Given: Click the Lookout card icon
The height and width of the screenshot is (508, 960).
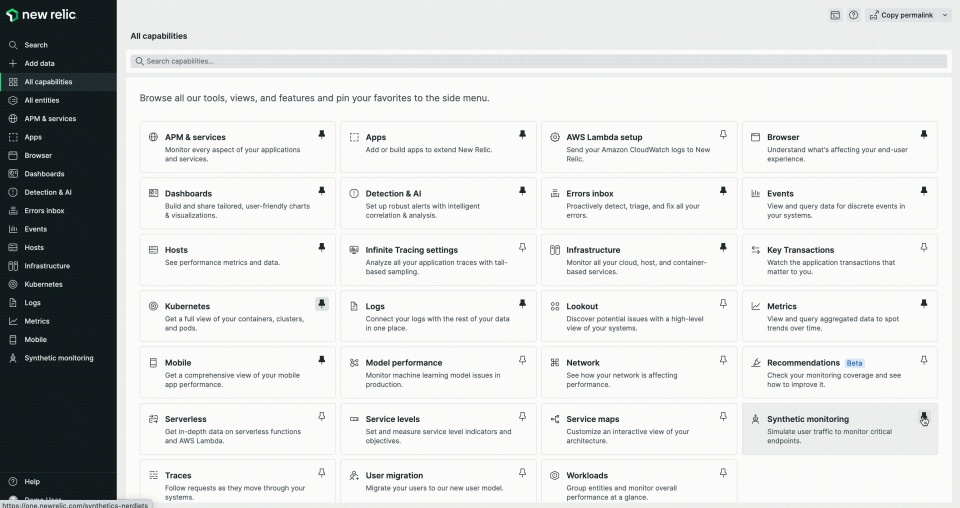Looking at the screenshot, I should (x=555, y=306).
